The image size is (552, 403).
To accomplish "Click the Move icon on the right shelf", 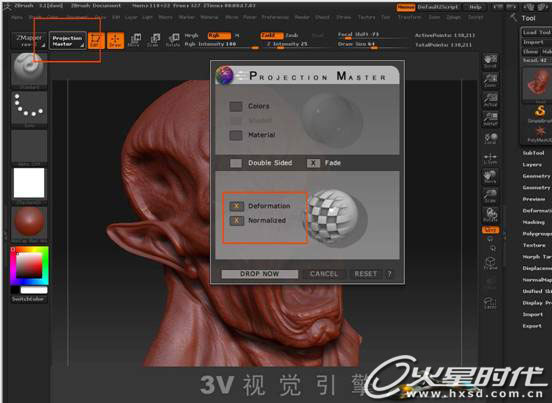I will tap(490, 177).
